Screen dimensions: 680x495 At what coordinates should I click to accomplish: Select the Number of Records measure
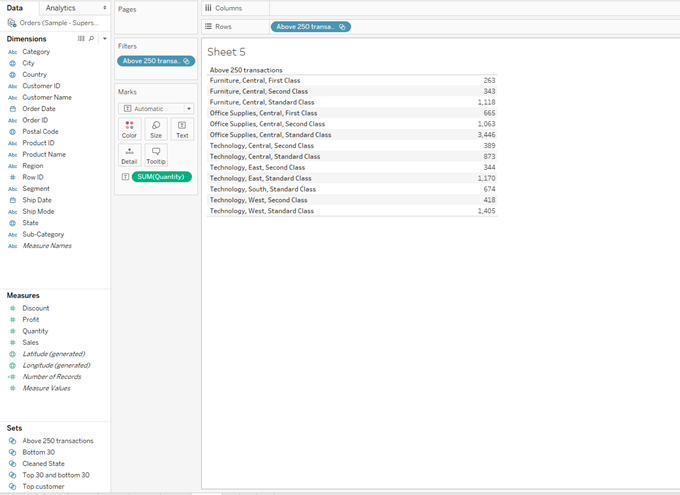pyautogui.click(x=52, y=377)
